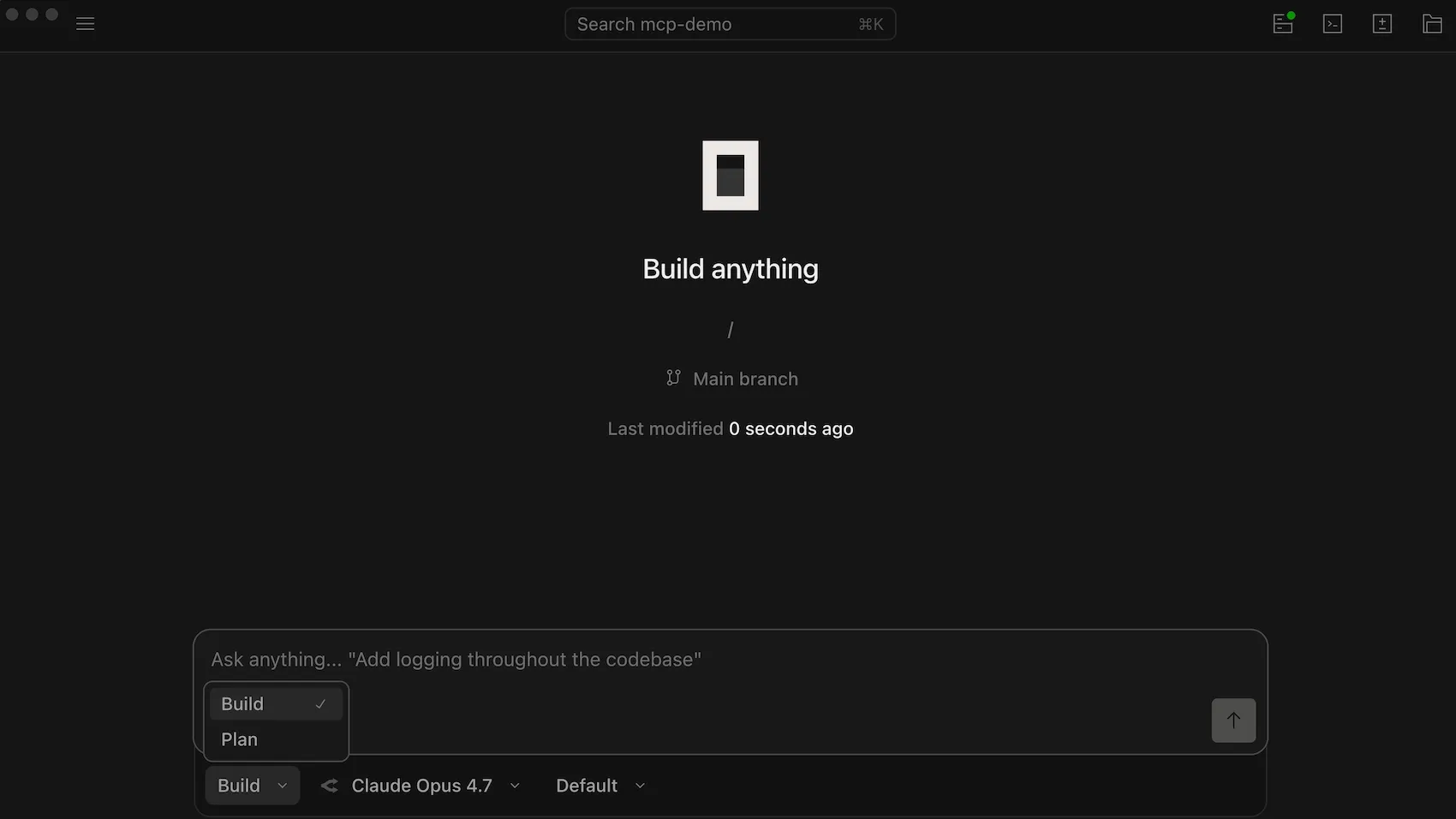
Task: Collapse the Build mode dropdown
Action: (x=253, y=786)
